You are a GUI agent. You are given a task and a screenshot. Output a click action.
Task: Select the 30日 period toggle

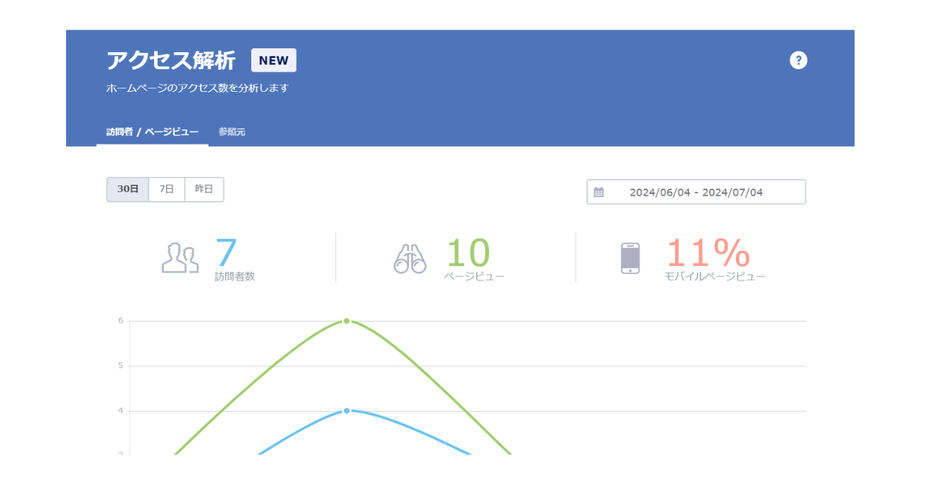[x=128, y=189]
